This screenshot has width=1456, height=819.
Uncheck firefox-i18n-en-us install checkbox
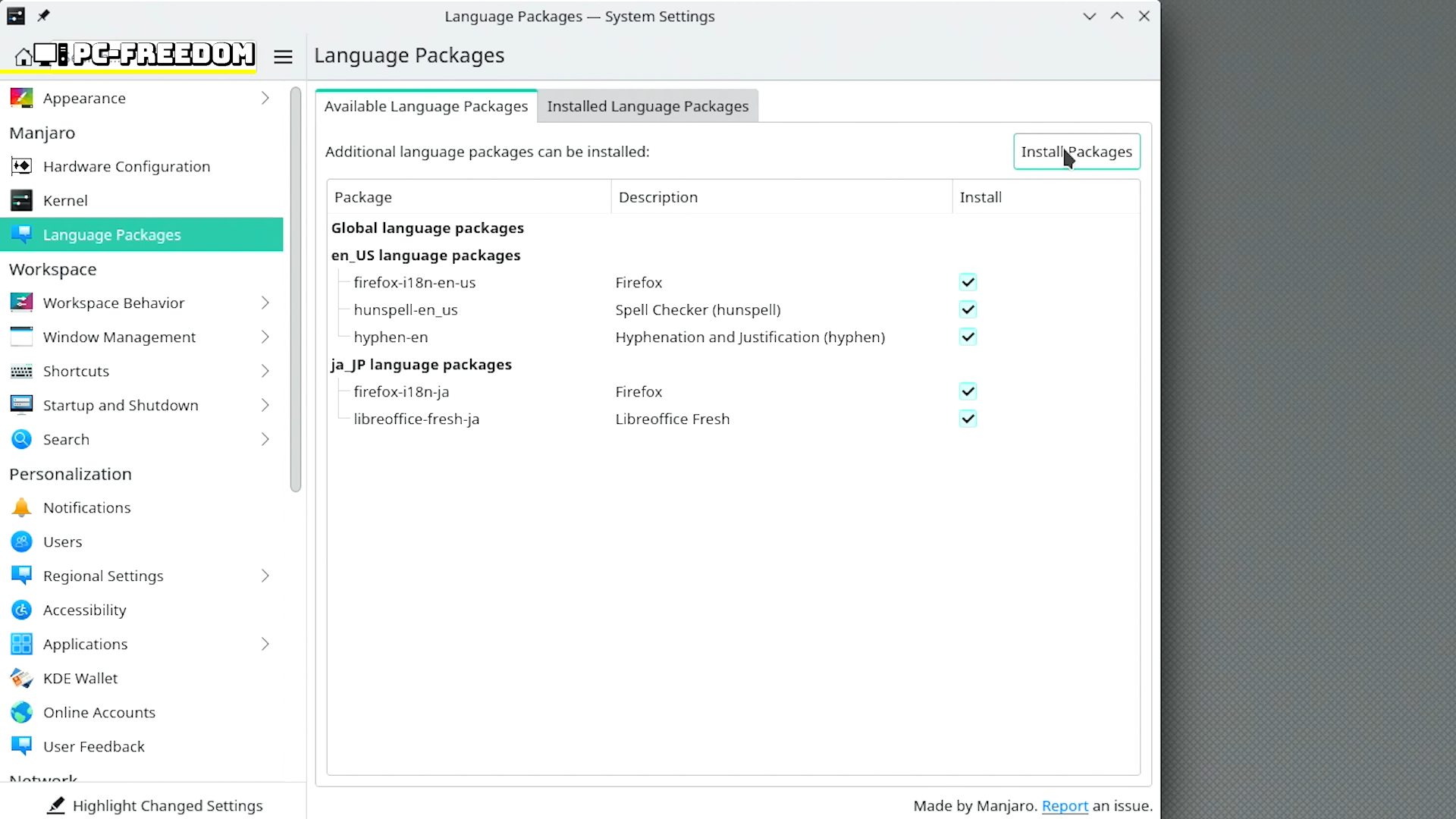pos(968,282)
